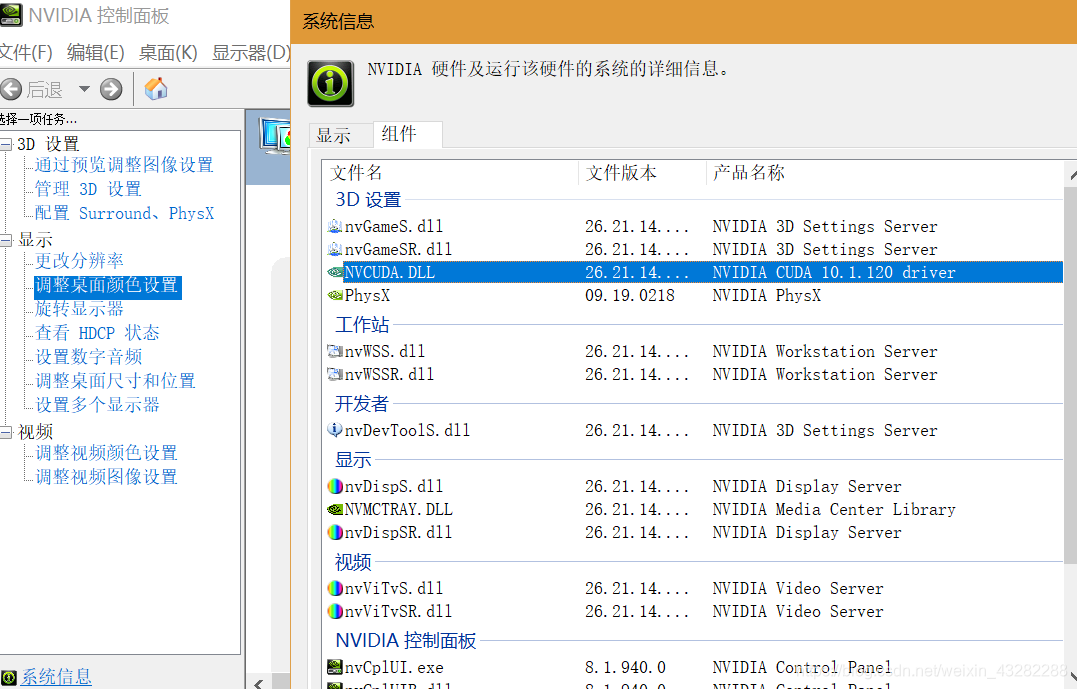Click the 工作站 group header
The height and width of the screenshot is (689, 1077).
[x=362, y=325]
